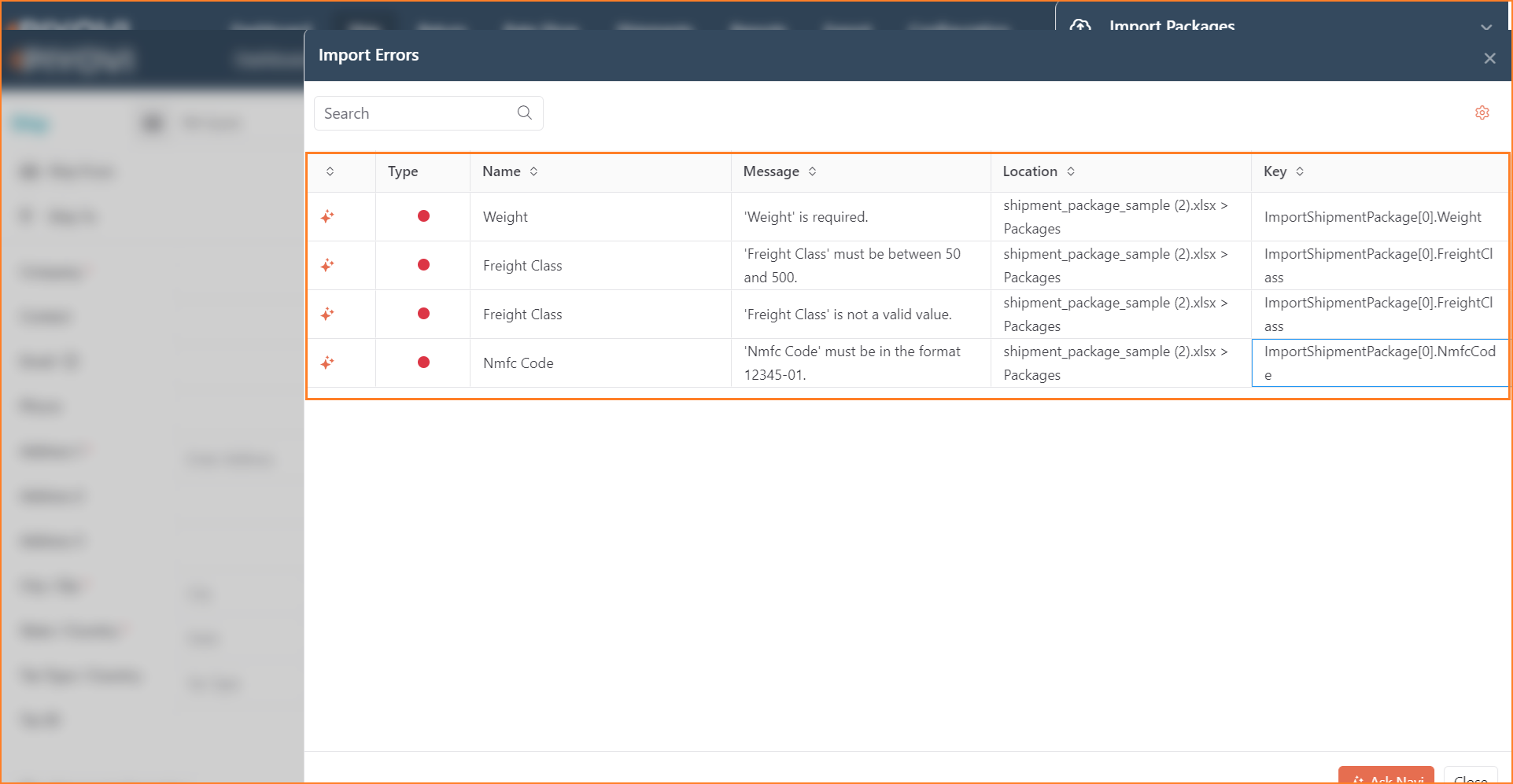Select the 'Weight' name cell
This screenshot has height=784, width=1513.
click(600, 217)
